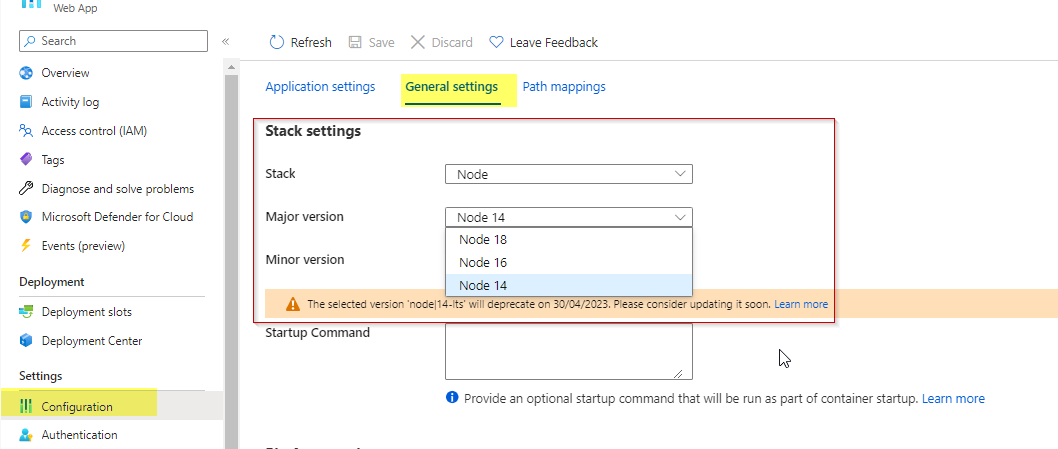Click the Save floppy disk icon
This screenshot has height=449, width=1058.
click(355, 42)
